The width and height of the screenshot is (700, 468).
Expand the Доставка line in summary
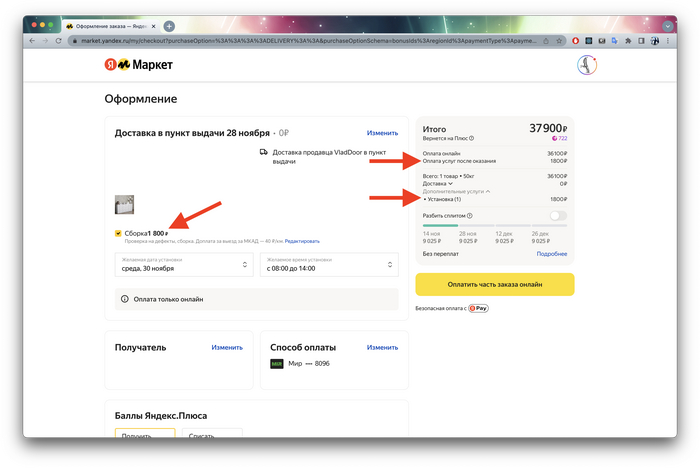[438, 183]
